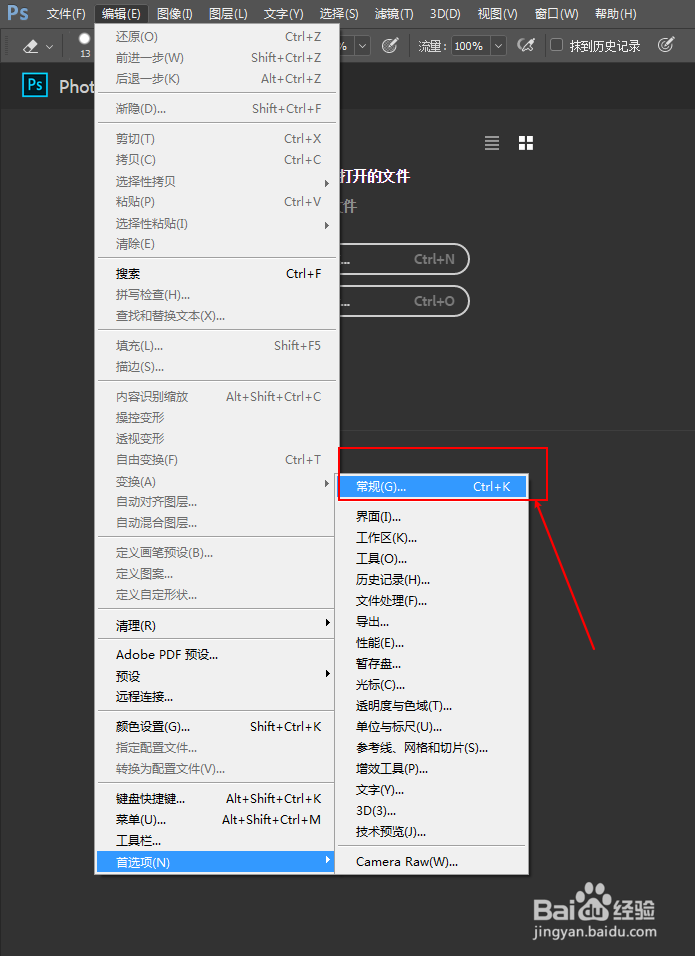Enable the 抹到历史记录 checkbox
Viewport: 695px width, 956px height.
click(x=556, y=45)
